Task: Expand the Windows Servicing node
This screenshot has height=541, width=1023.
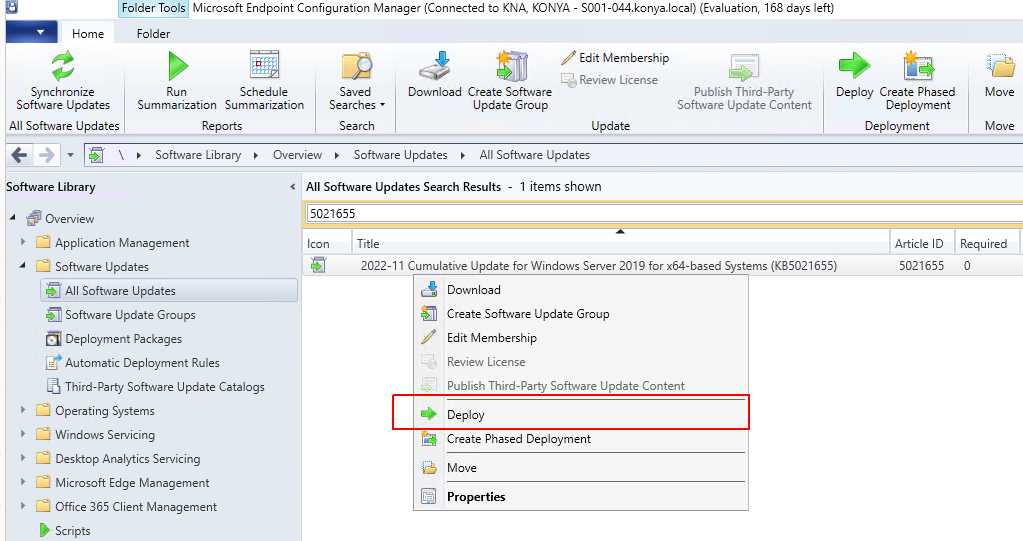Action: pos(23,434)
